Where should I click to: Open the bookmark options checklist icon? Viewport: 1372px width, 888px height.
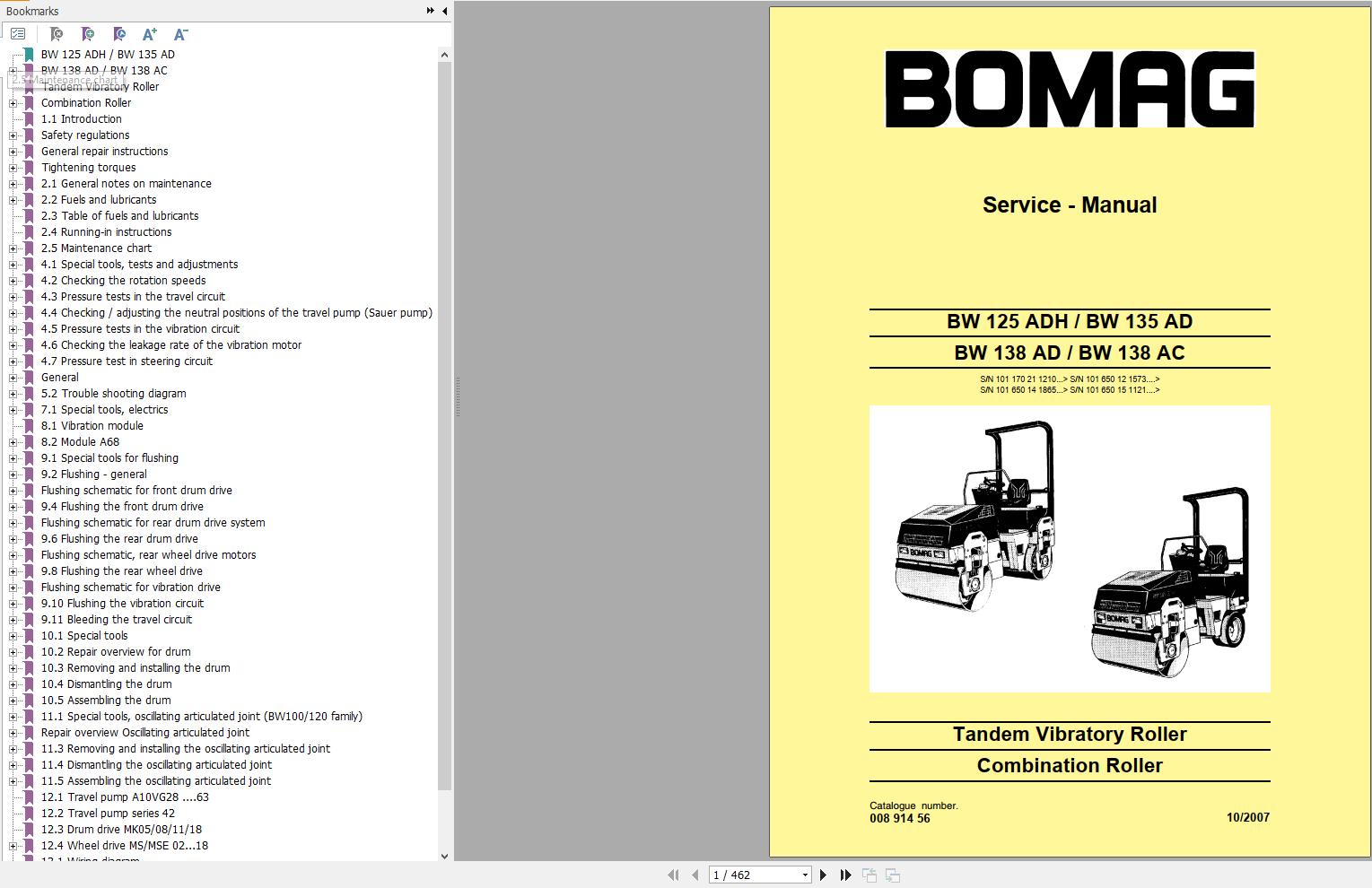coord(17,34)
